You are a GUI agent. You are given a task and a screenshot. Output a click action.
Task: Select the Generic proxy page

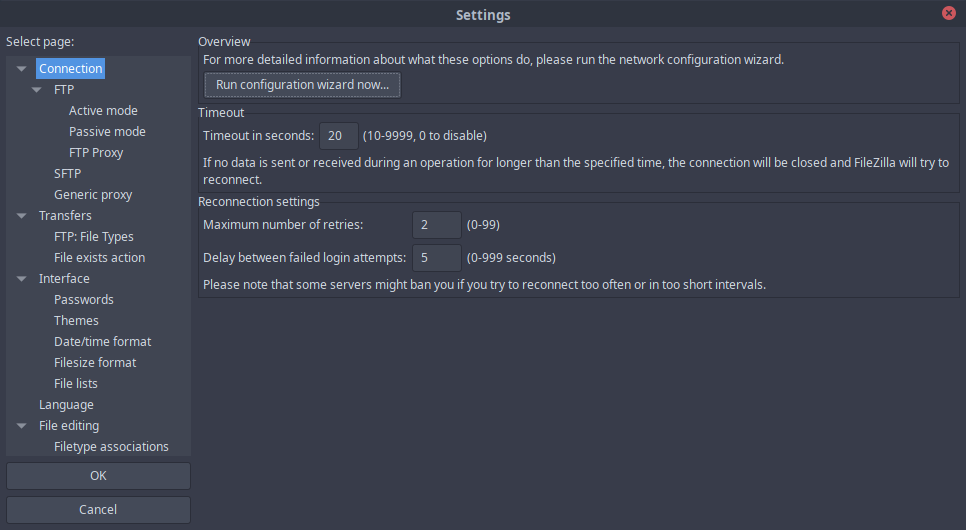pos(93,195)
